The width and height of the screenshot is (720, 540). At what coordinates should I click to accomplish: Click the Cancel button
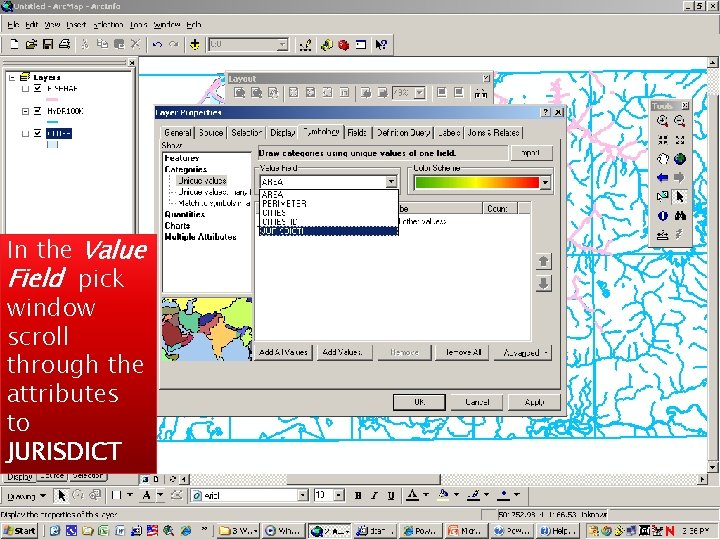(x=477, y=402)
